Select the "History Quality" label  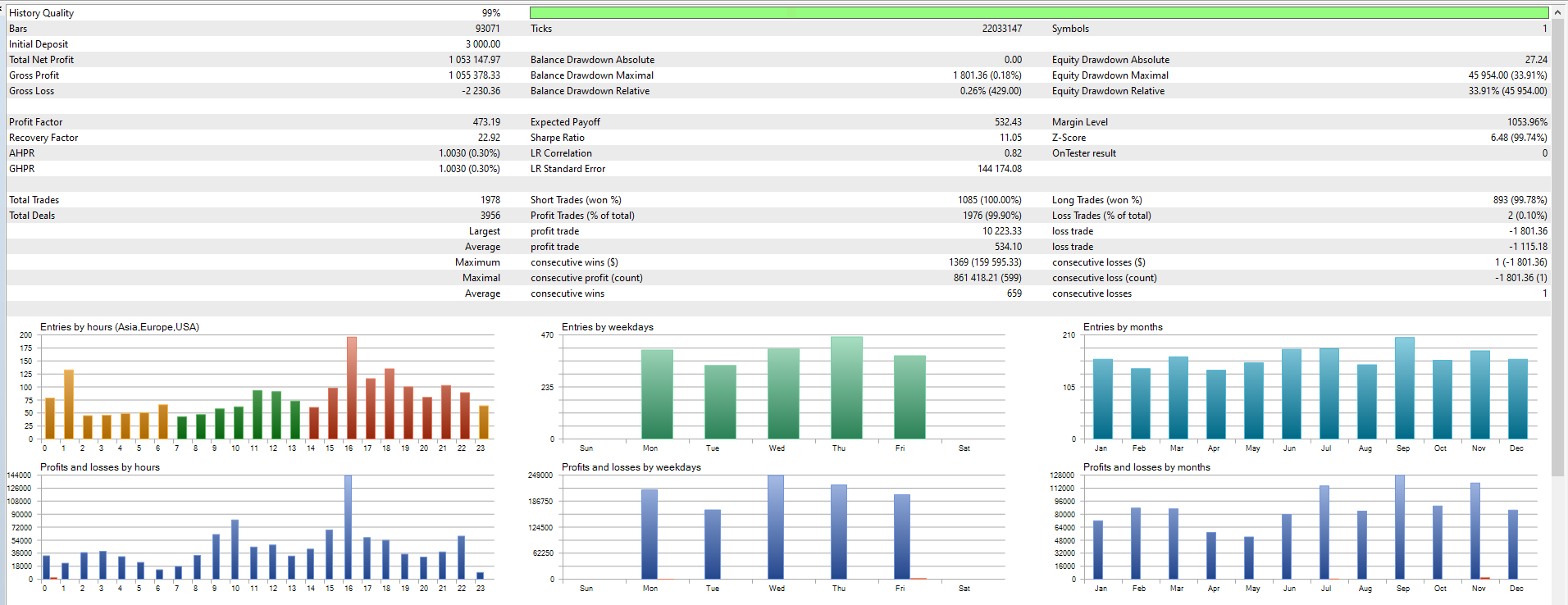(41, 13)
